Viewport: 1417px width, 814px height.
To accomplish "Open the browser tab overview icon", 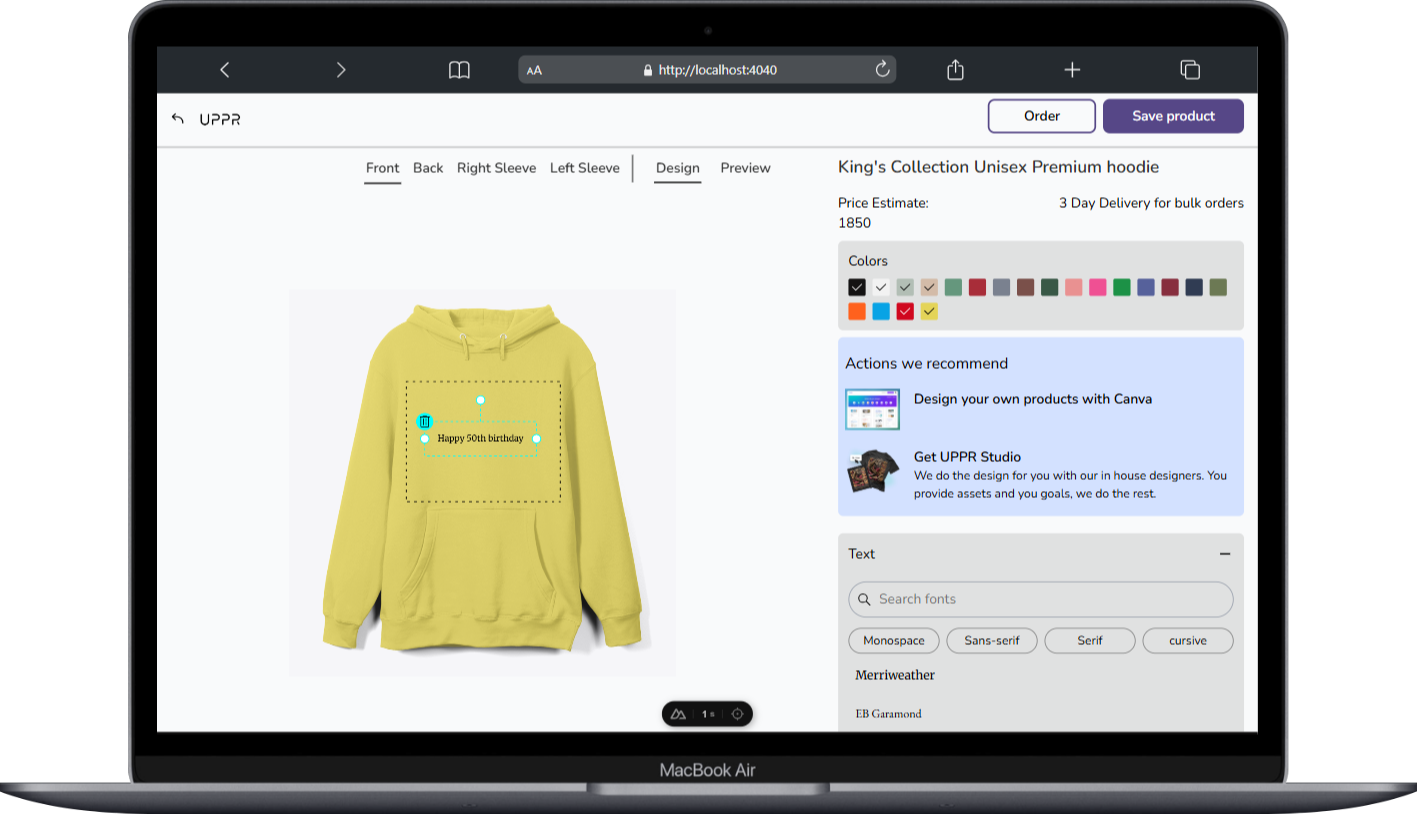I will pyautogui.click(x=1189, y=69).
